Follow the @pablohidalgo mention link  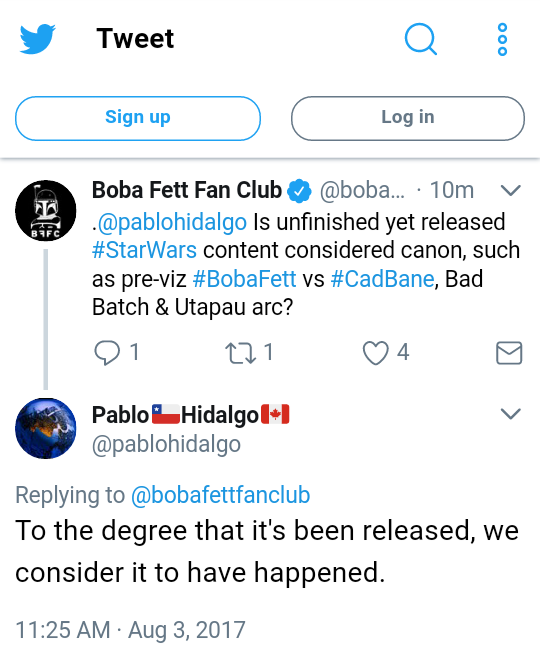coord(172,222)
